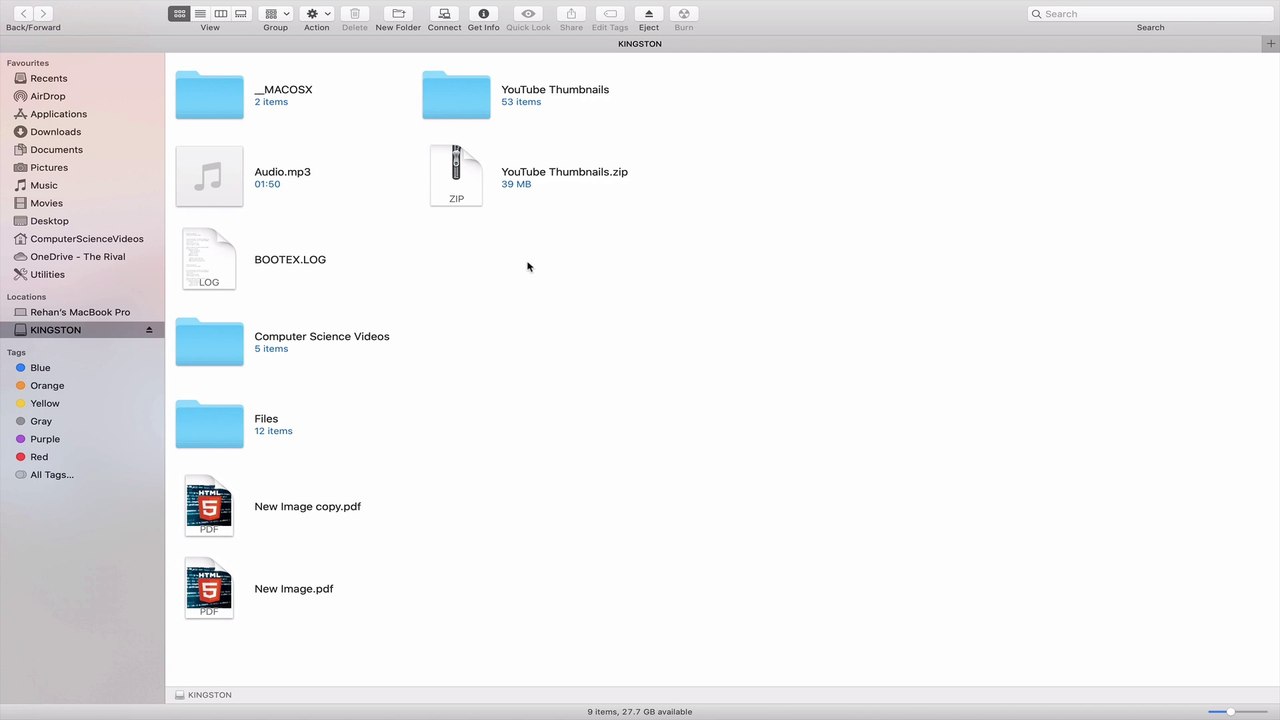
Task: Click the Edit Tags icon
Action: (610, 14)
